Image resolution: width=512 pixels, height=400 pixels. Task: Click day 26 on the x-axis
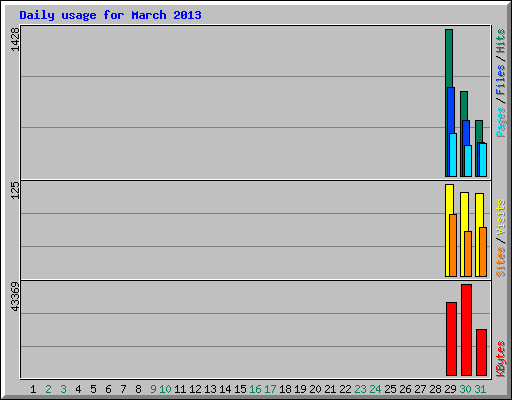(x=405, y=389)
